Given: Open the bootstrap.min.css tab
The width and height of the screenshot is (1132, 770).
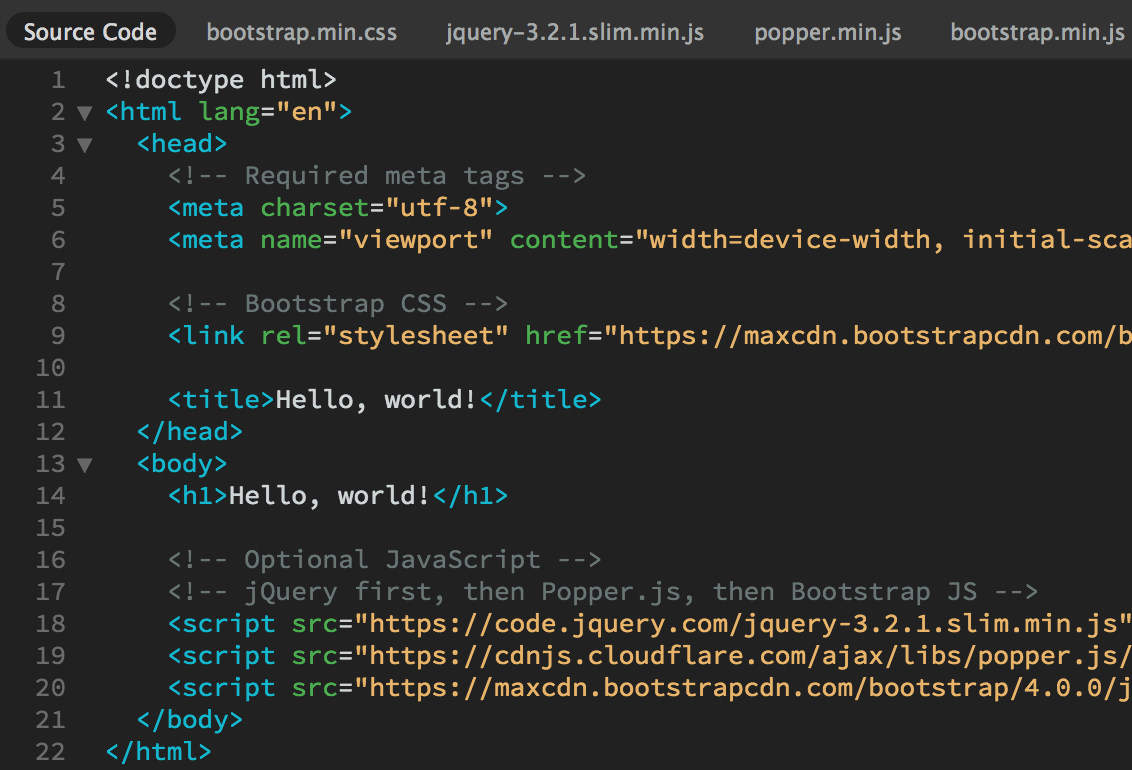Looking at the screenshot, I should (302, 32).
